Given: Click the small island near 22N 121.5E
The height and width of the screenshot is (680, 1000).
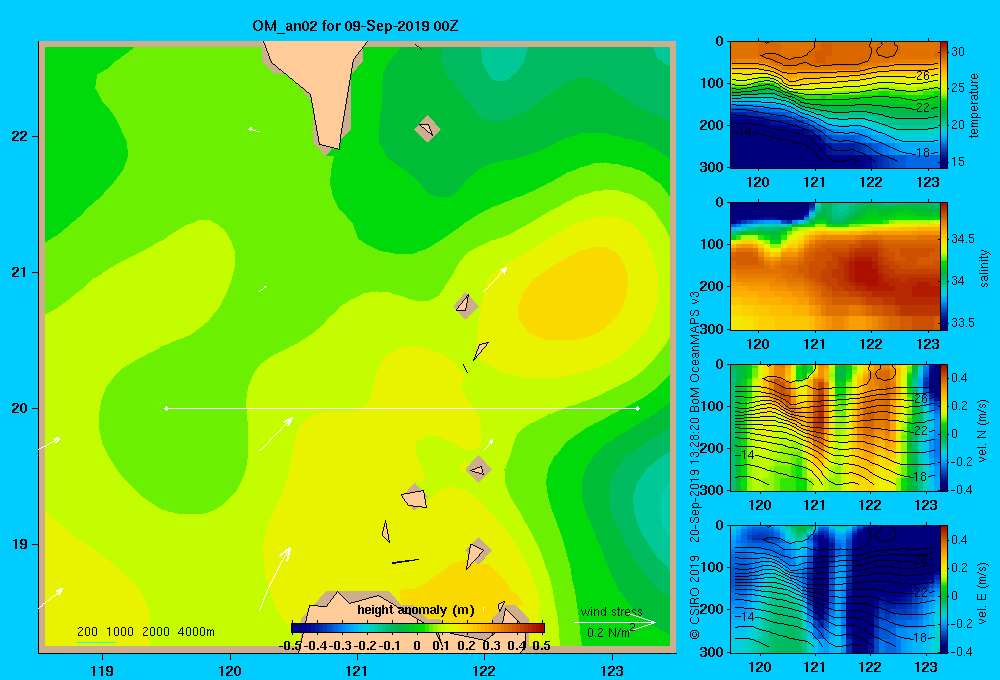Looking at the screenshot, I should pos(427,129).
